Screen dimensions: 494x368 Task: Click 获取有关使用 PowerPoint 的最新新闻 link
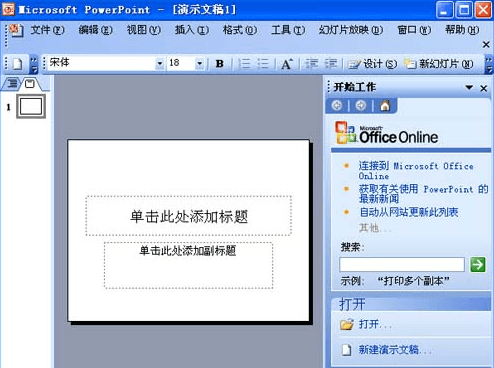423,194
